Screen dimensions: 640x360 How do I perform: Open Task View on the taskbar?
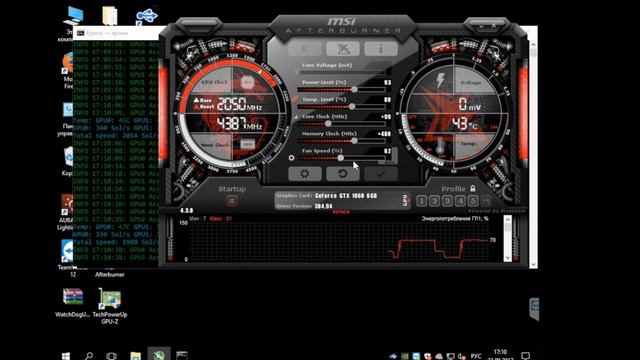tap(111, 356)
